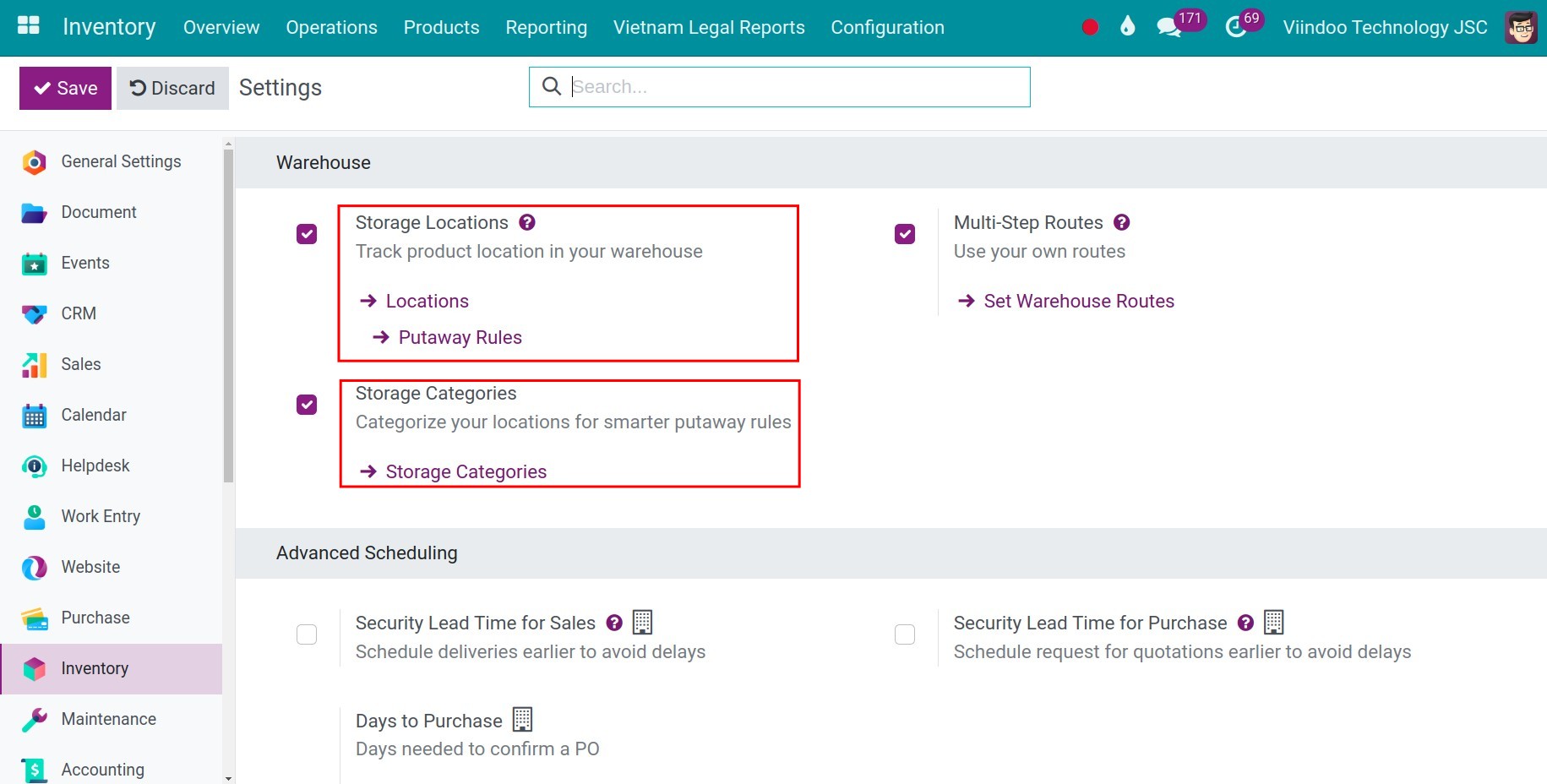The image size is (1547, 784).
Task: Click the Discard button
Action: click(x=172, y=88)
